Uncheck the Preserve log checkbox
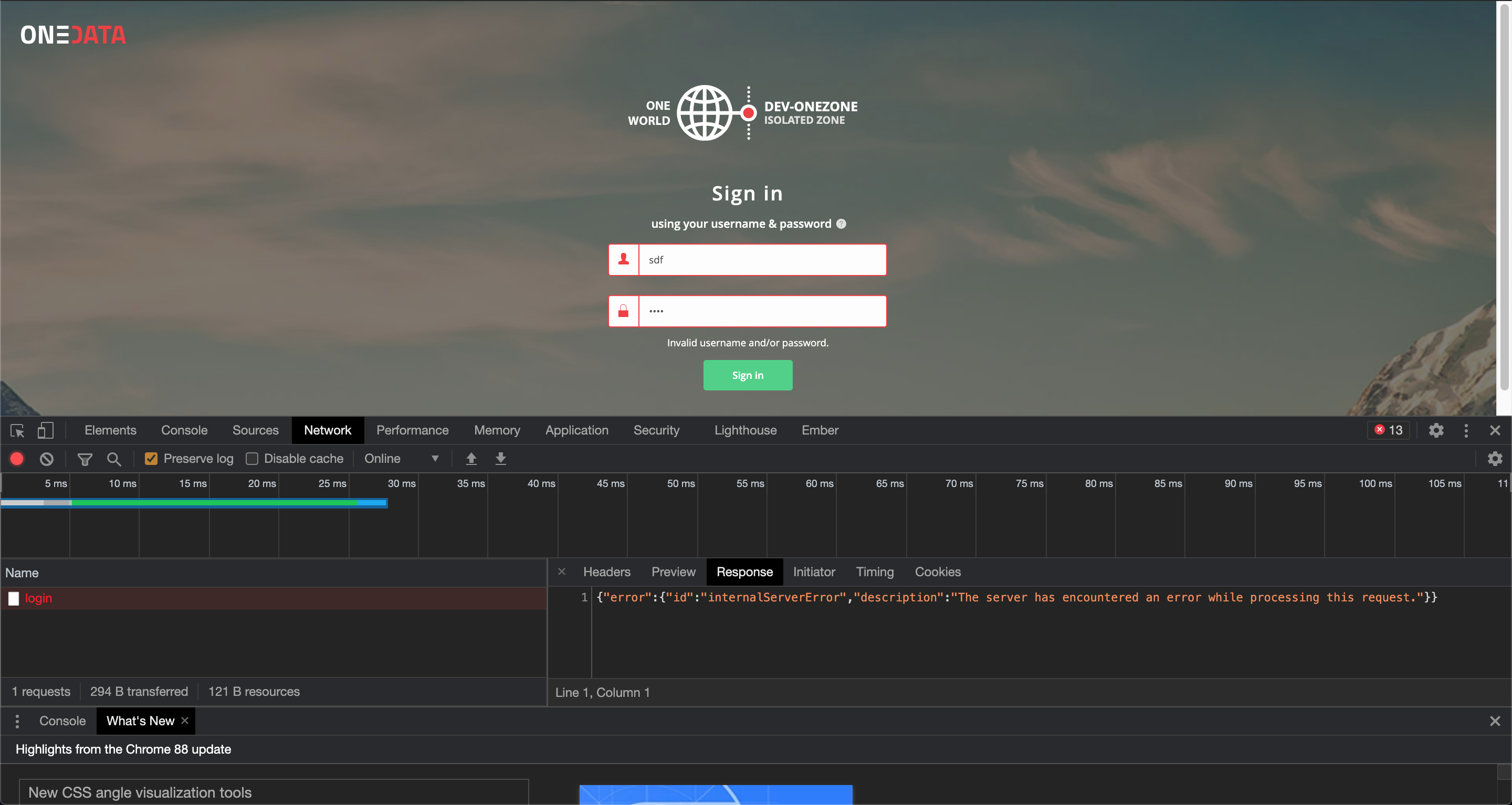Image resolution: width=1512 pixels, height=805 pixels. tap(151, 459)
